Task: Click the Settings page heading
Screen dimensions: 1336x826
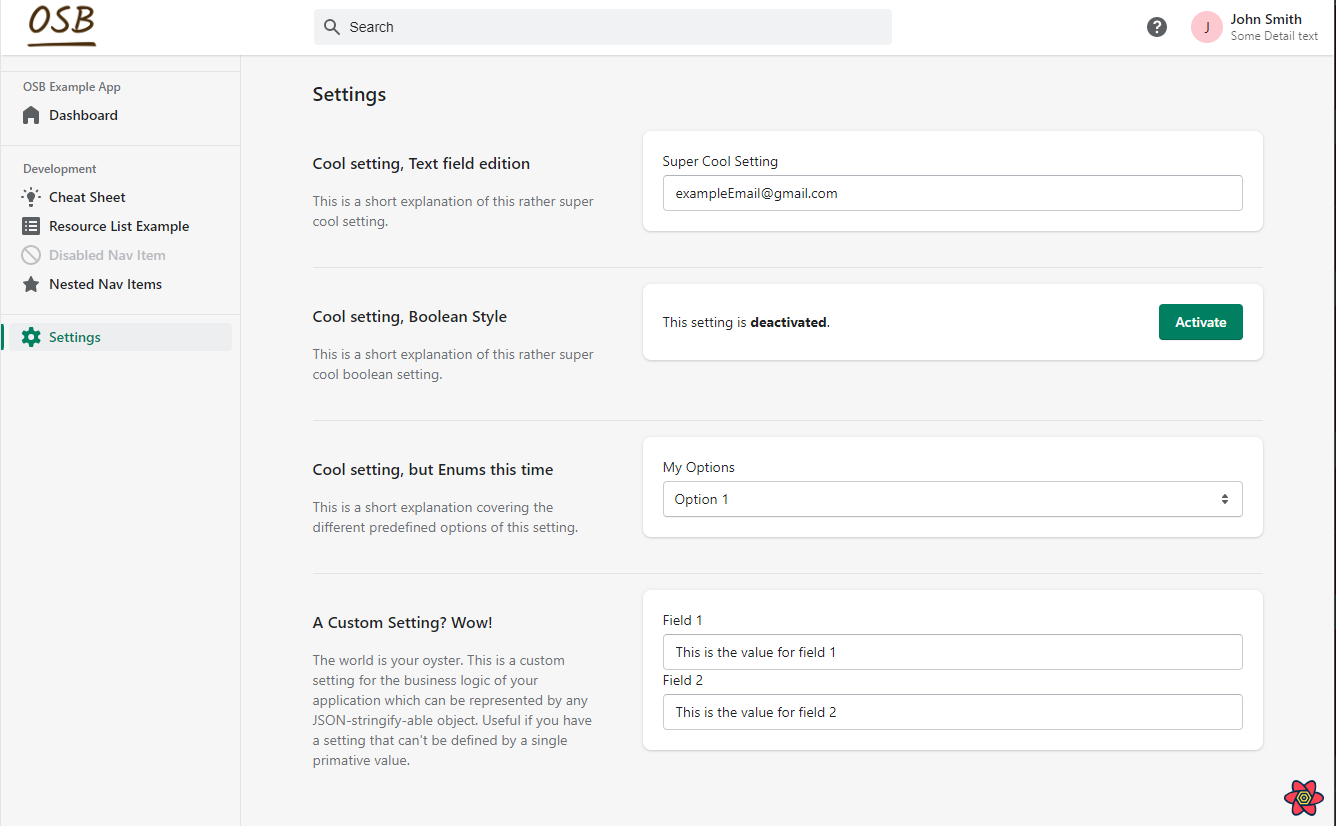Action: (349, 95)
